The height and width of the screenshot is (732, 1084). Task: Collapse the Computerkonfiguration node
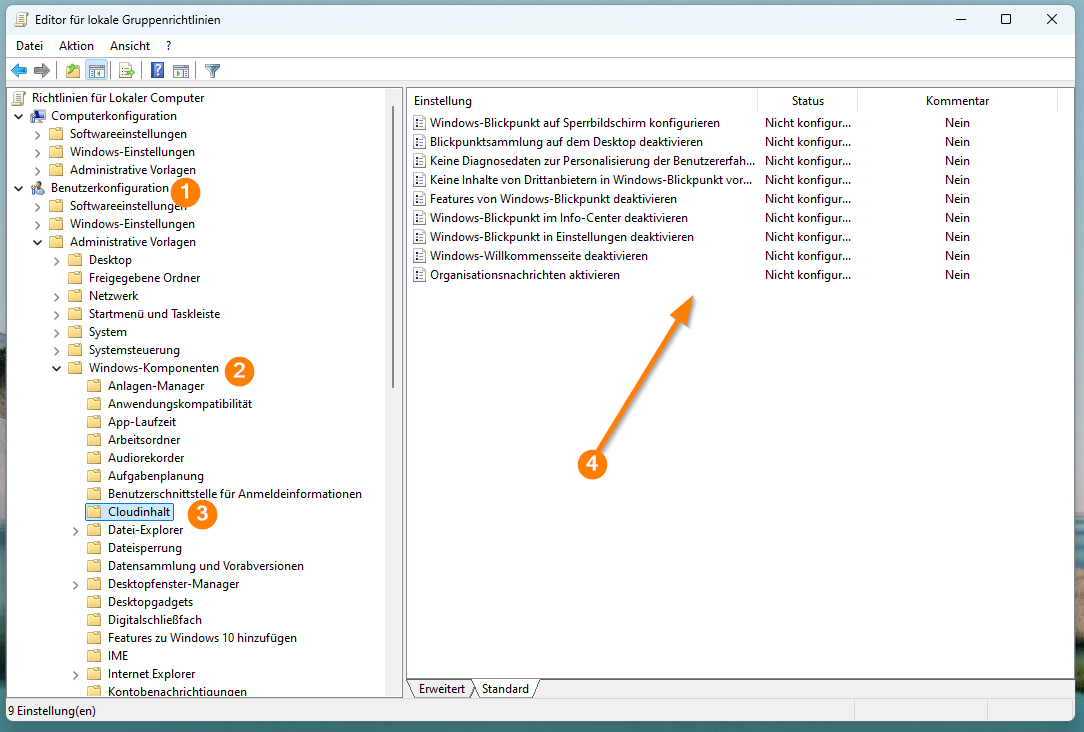(19, 116)
